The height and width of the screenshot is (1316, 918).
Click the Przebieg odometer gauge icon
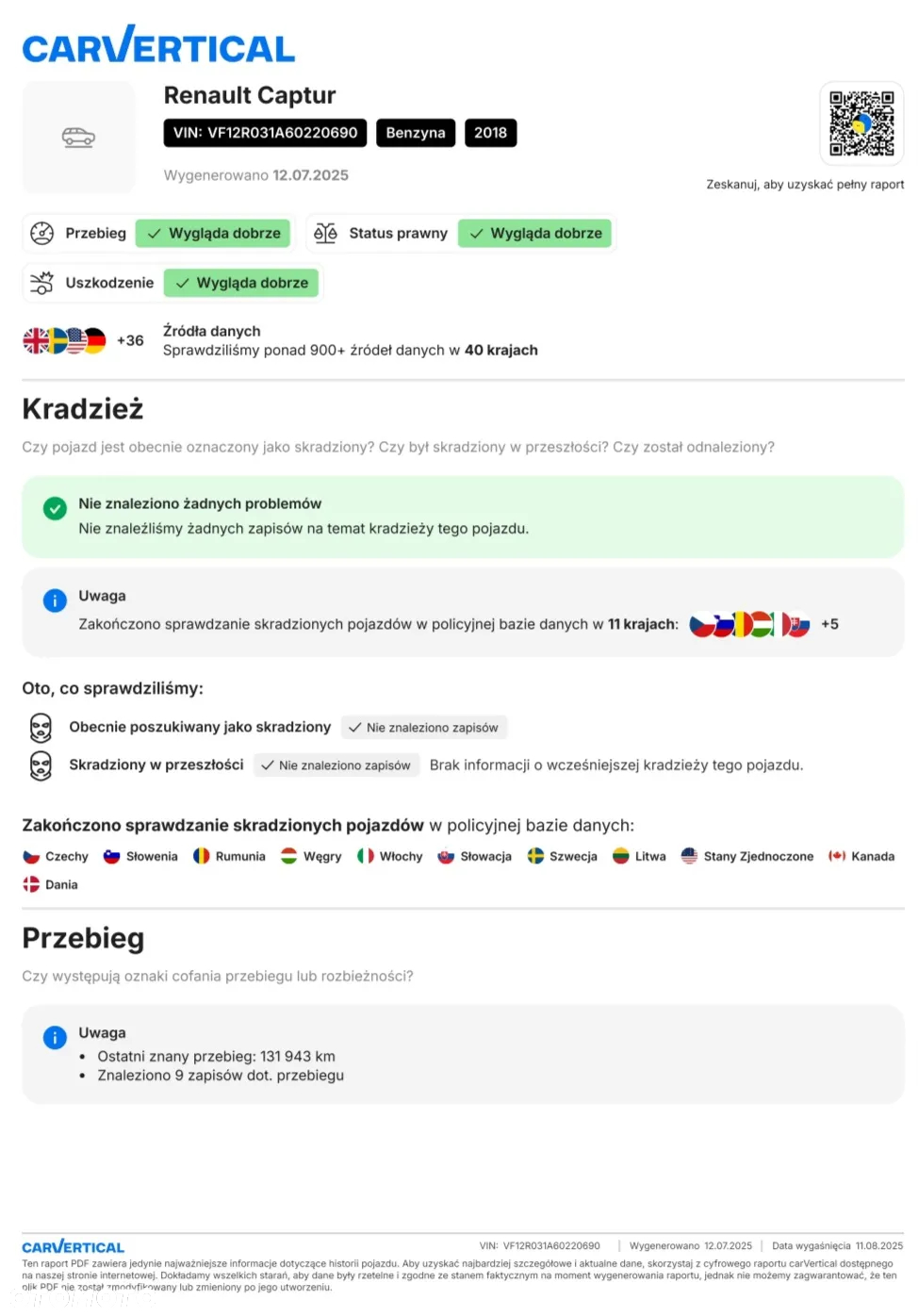click(x=42, y=233)
